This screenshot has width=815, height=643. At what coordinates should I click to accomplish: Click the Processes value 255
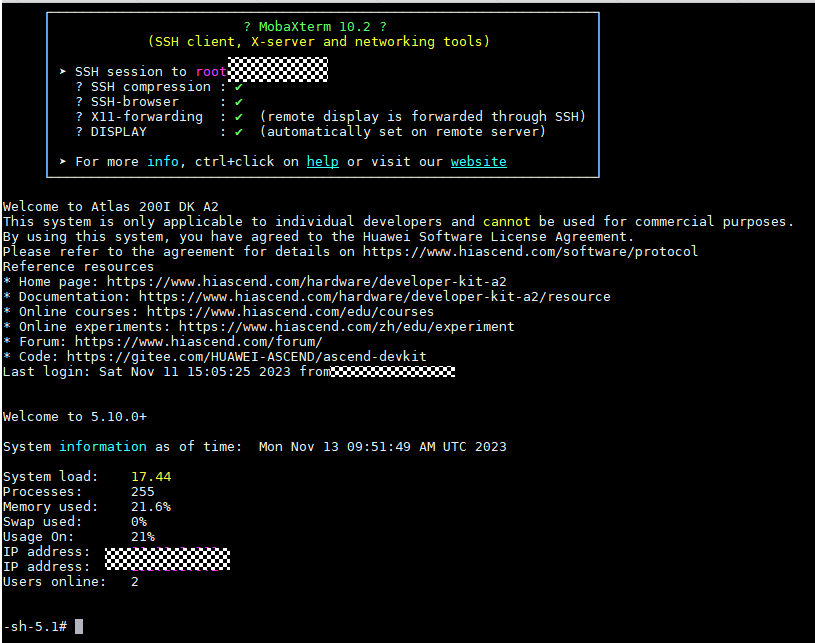(x=142, y=492)
